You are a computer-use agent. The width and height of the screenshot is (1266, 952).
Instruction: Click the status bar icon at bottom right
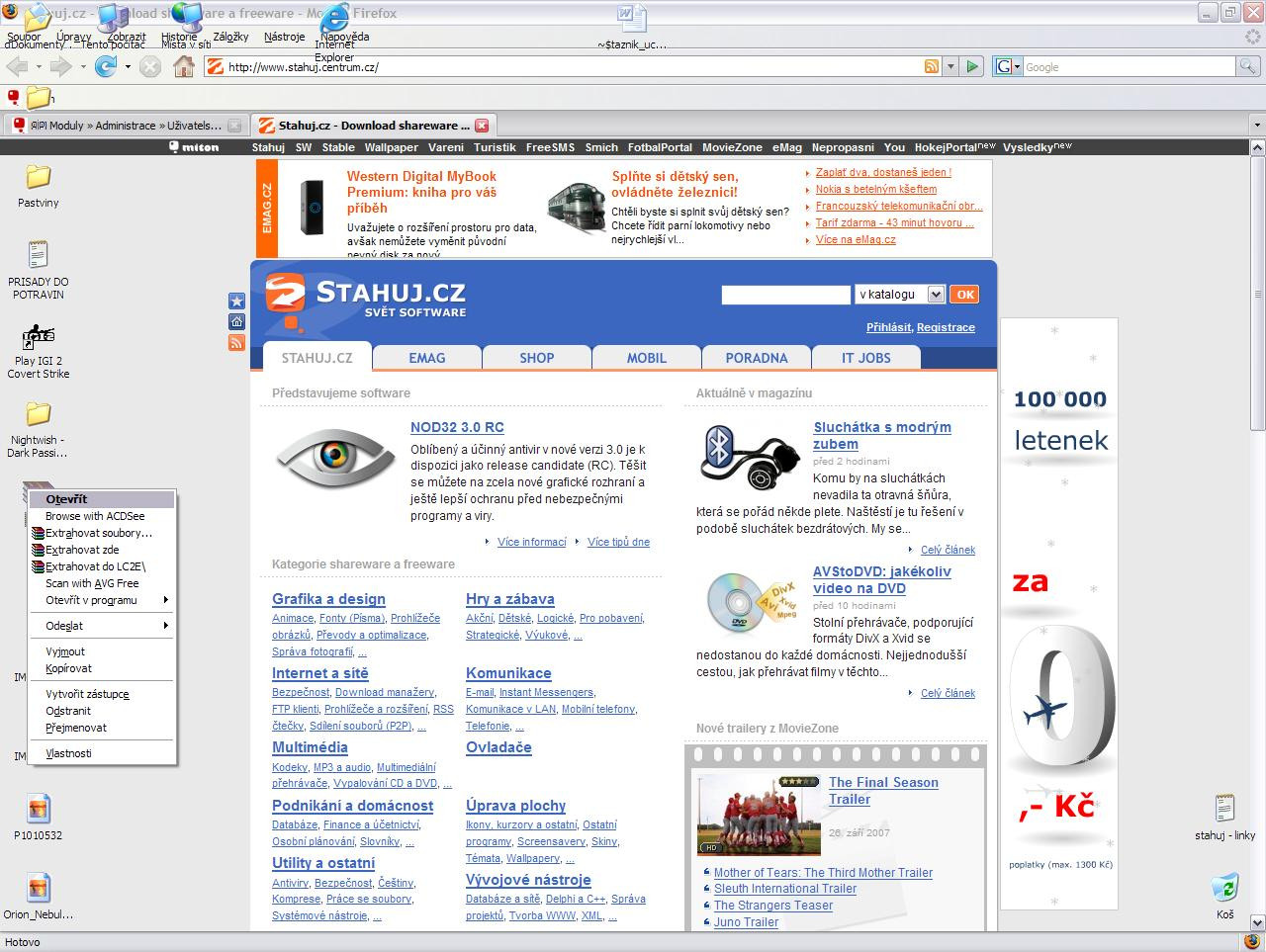click(1252, 942)
